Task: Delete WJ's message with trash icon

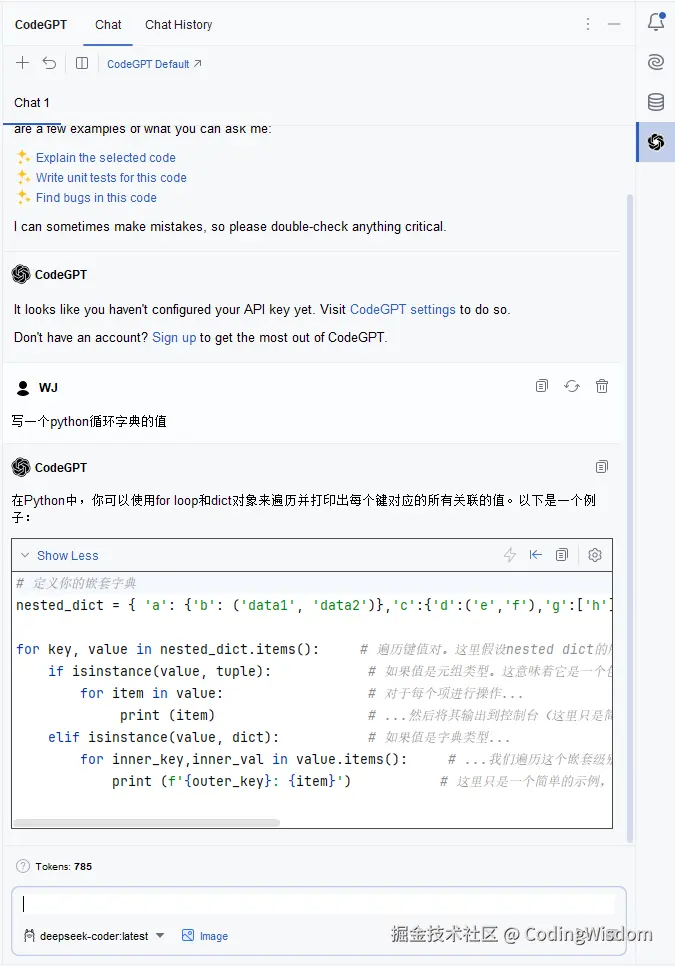Action: point(602,386)
